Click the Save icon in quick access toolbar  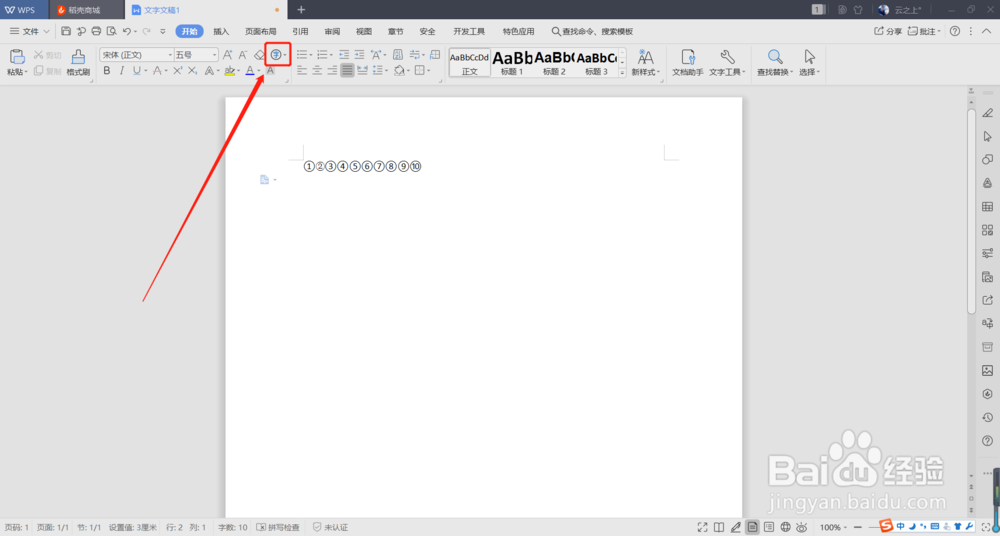66,31
